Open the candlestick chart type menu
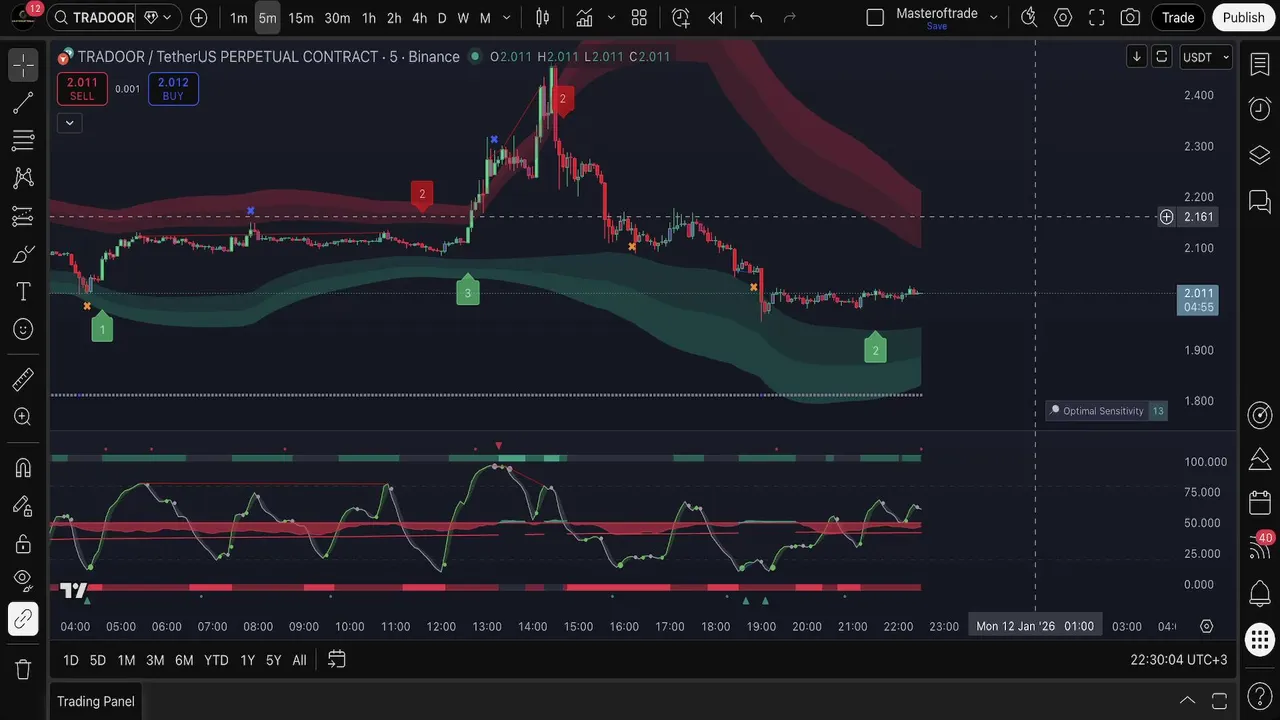Image resolution: width=1280 pixels, height=720 pixels. coord(543,17)
